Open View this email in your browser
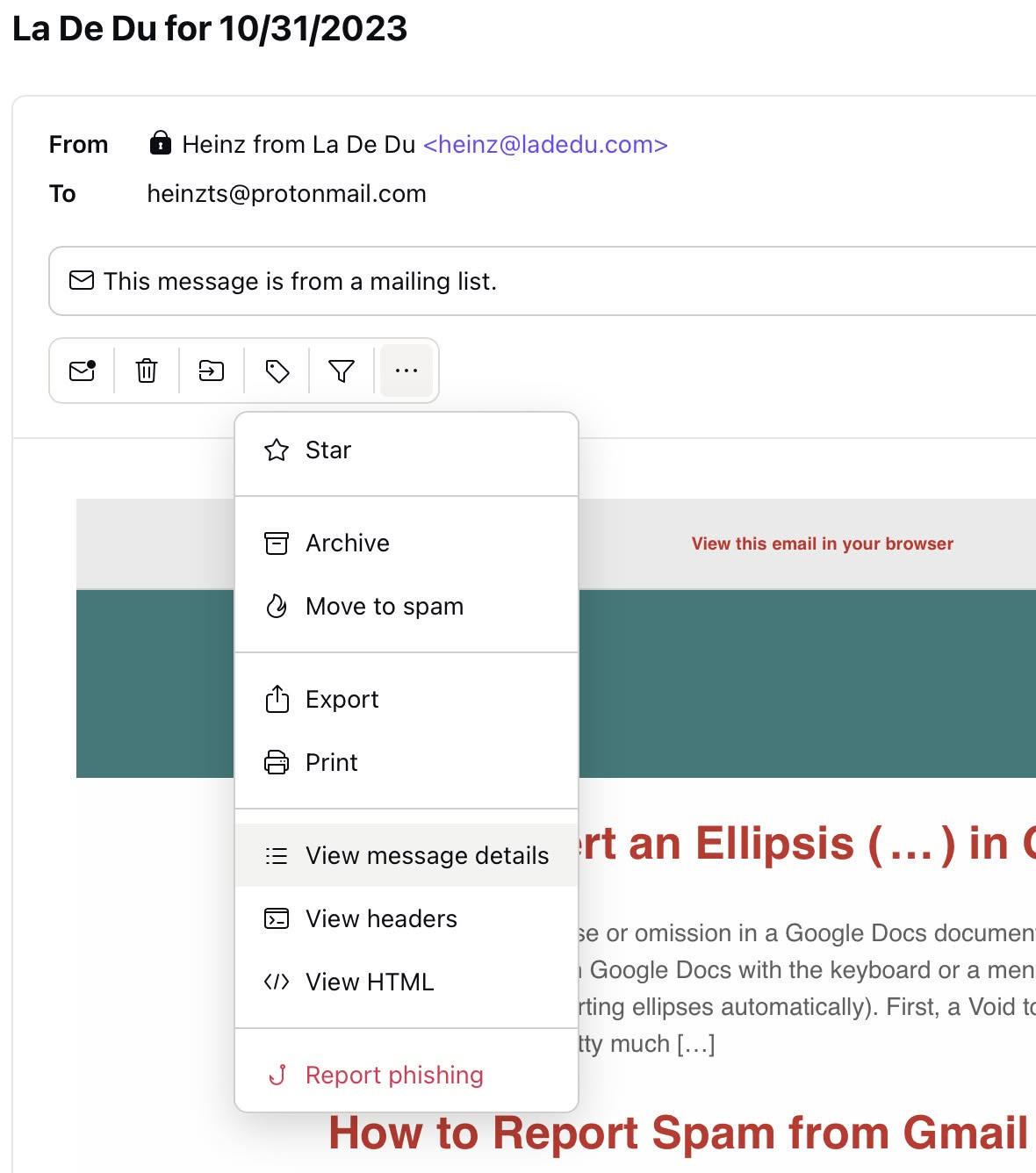Viewport: 1036px width, 1173px height. [822, 543]
